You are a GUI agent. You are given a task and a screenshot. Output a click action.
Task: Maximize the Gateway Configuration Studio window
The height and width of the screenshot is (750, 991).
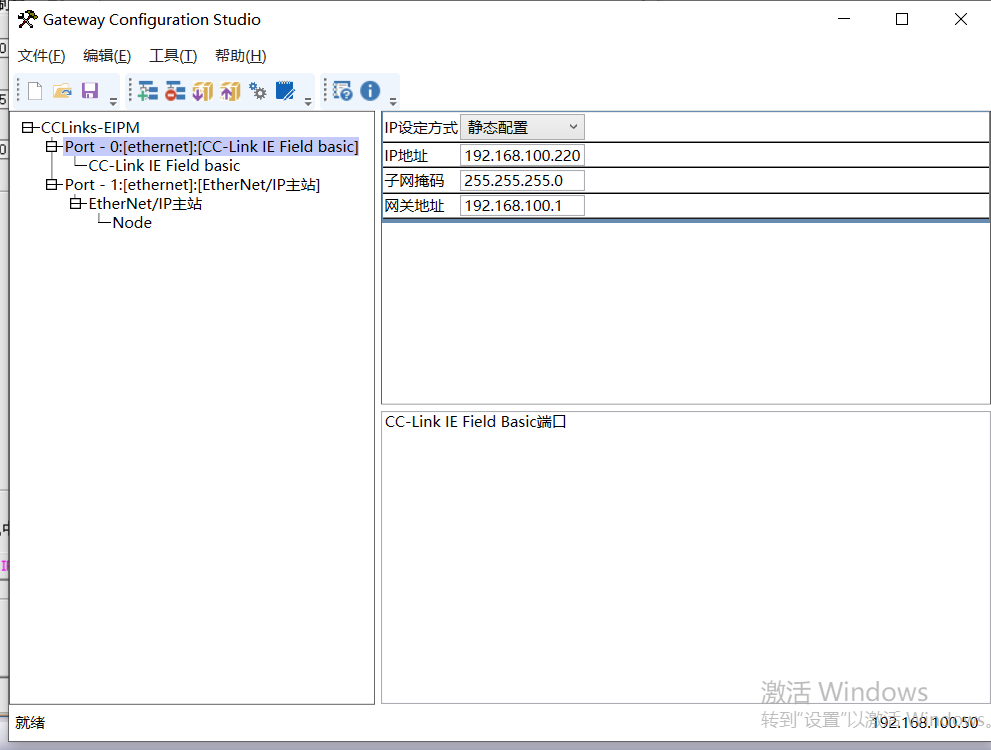click(902, 20)
